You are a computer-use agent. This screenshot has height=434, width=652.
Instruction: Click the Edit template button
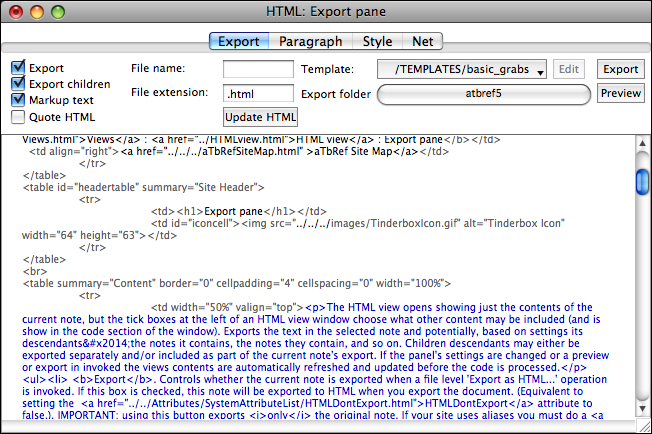coord(570,70)
